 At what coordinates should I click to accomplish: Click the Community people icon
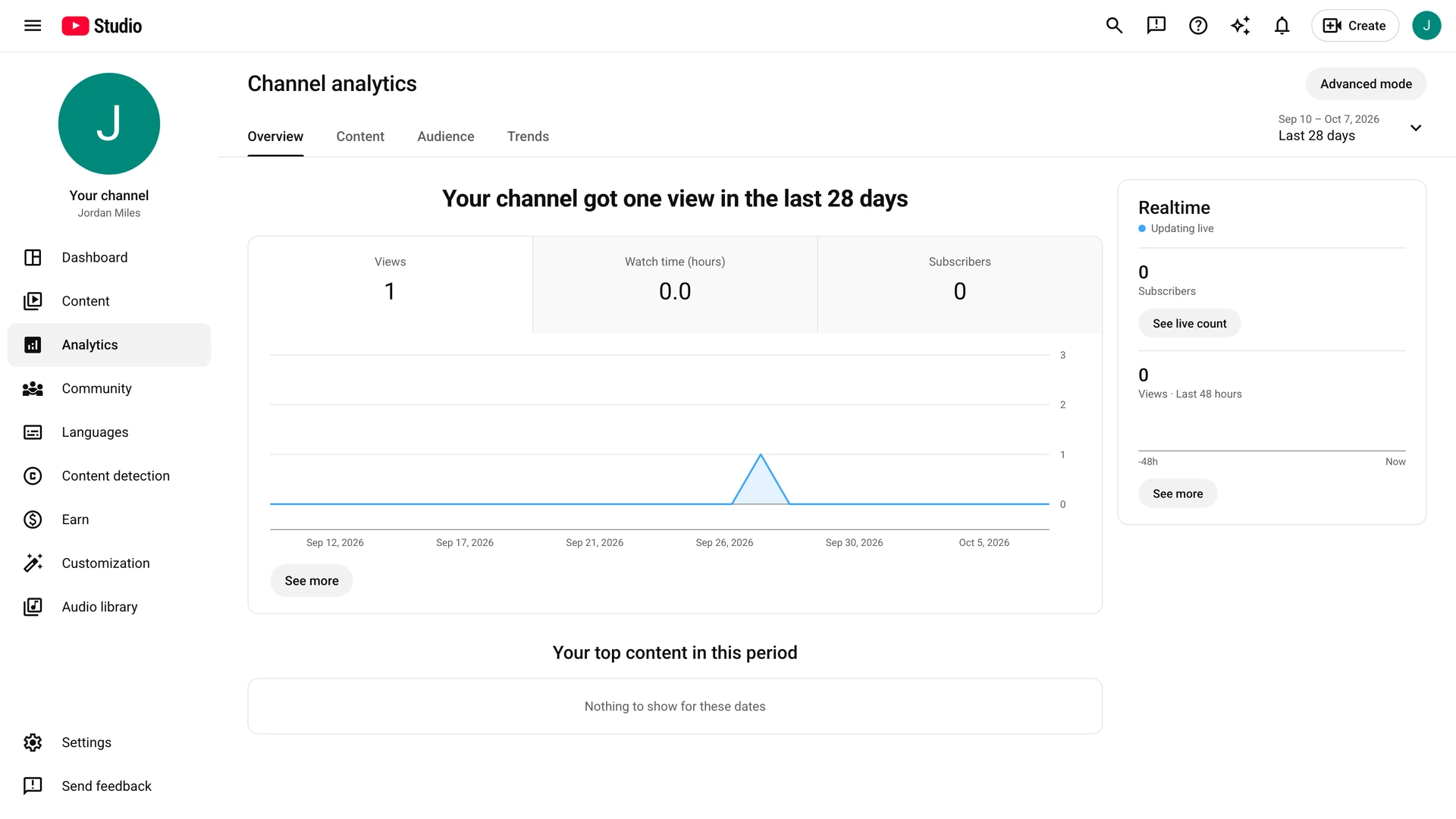pyautogui.click(x=33, y=388)
